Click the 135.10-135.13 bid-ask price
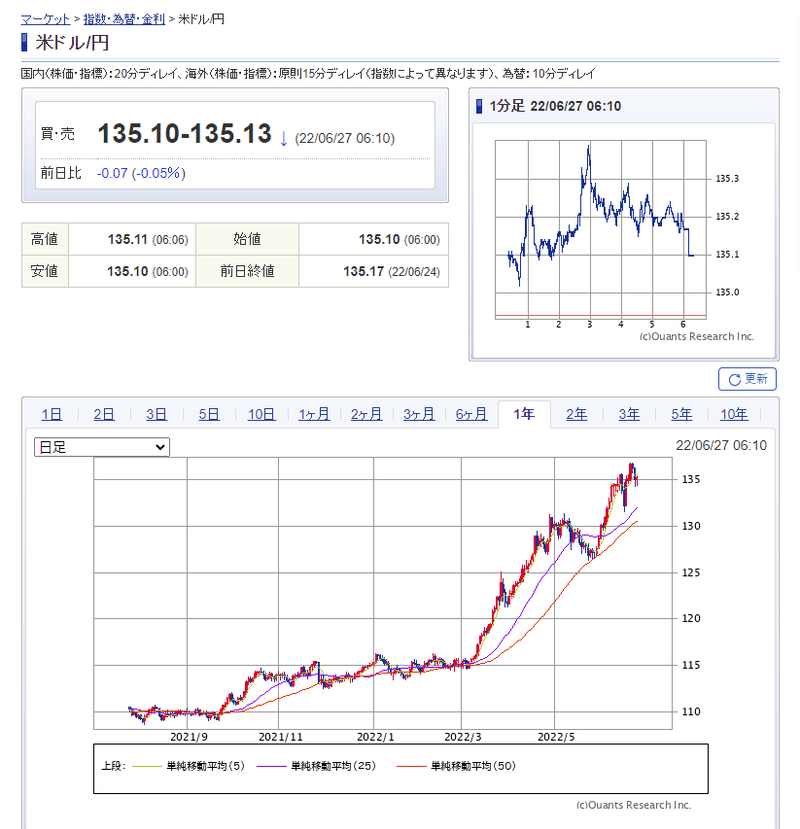 (x=185, y=133)
